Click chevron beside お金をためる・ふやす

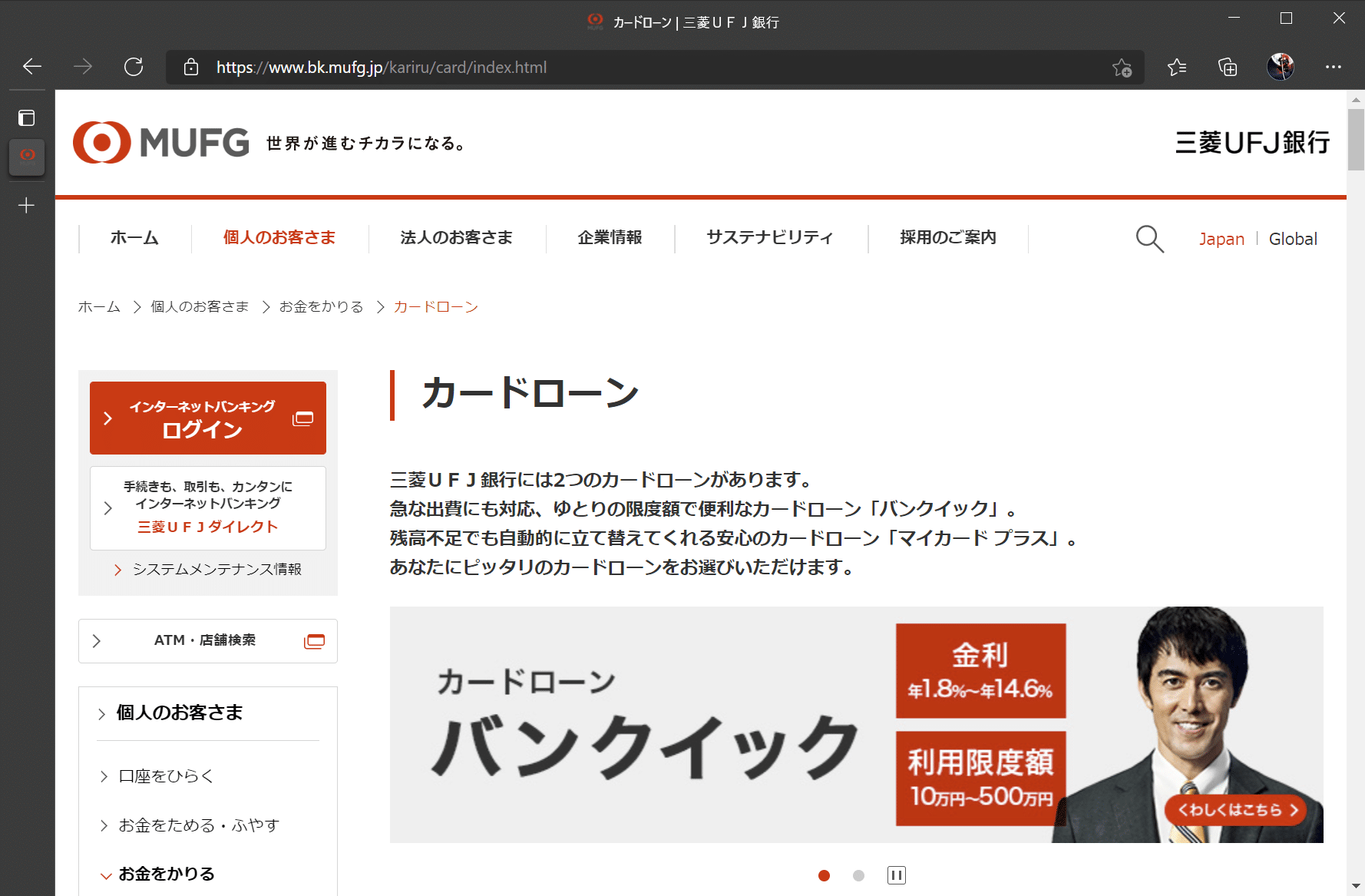click(x=104, y=825)
